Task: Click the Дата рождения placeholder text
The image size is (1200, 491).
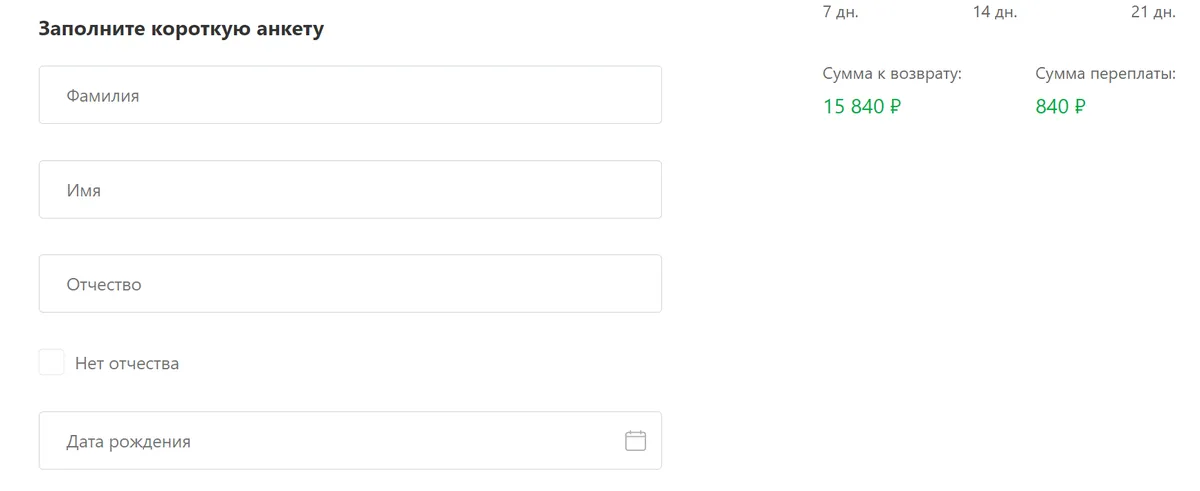Action: (128, 441)
